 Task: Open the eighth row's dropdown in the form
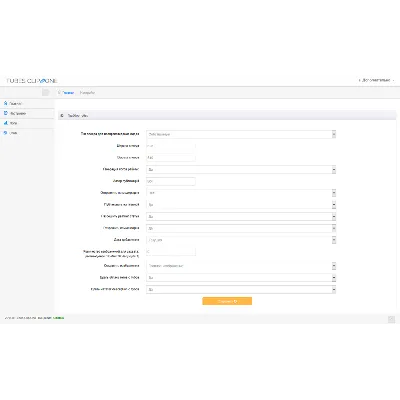pos(241,216)
